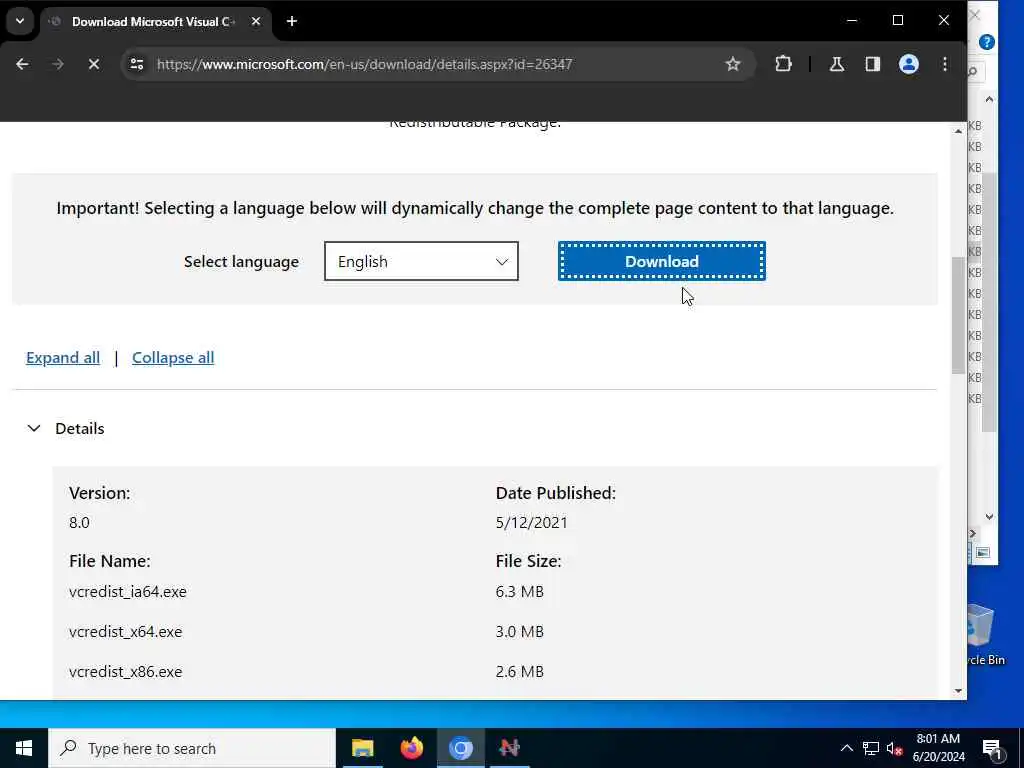The image size is (1024, 768).
Task: Open the tab search dropdown arrow
Action: (20, 22)
